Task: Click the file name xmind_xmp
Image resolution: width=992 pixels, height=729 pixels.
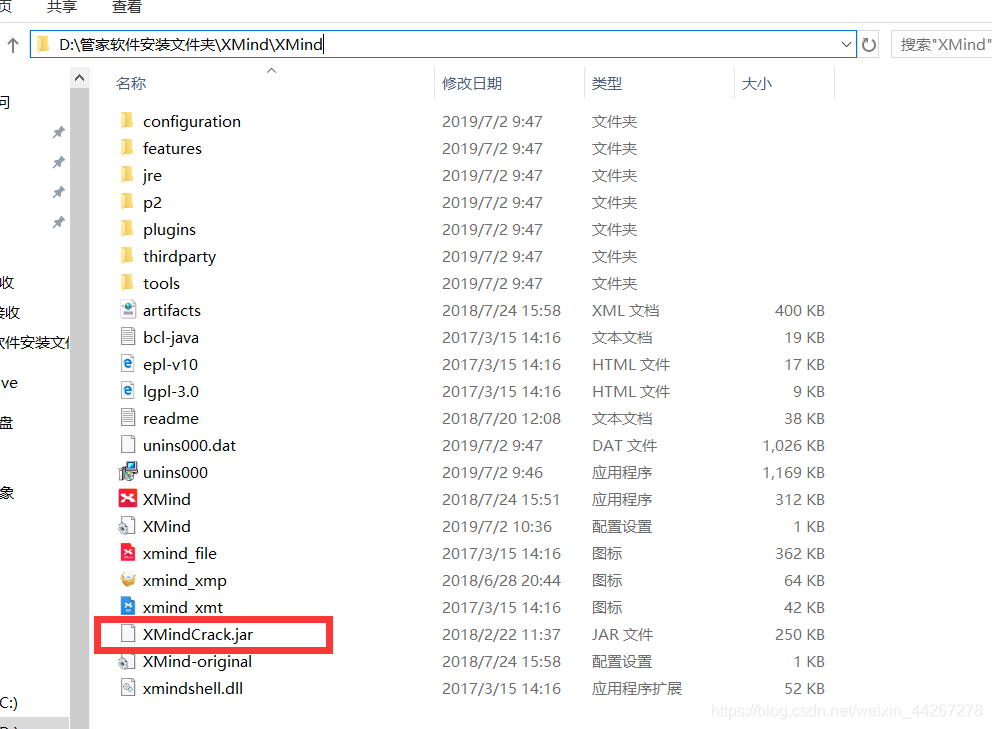Action: click(185, 580)
